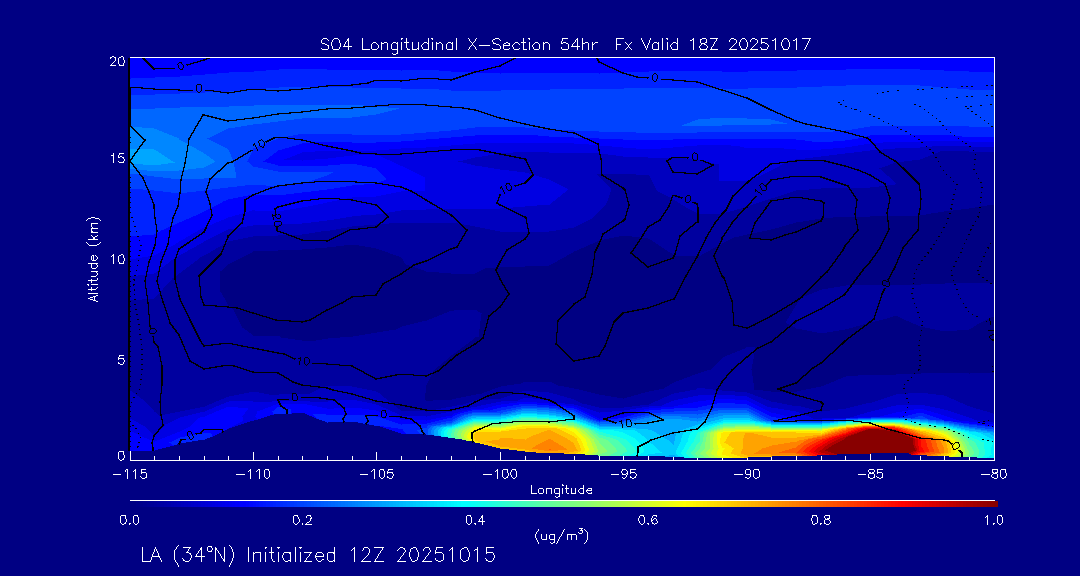Click the LA (34°N) Initialized 12Z footer text
Viewport: 1080px width, 576px height.
[318, 554]
